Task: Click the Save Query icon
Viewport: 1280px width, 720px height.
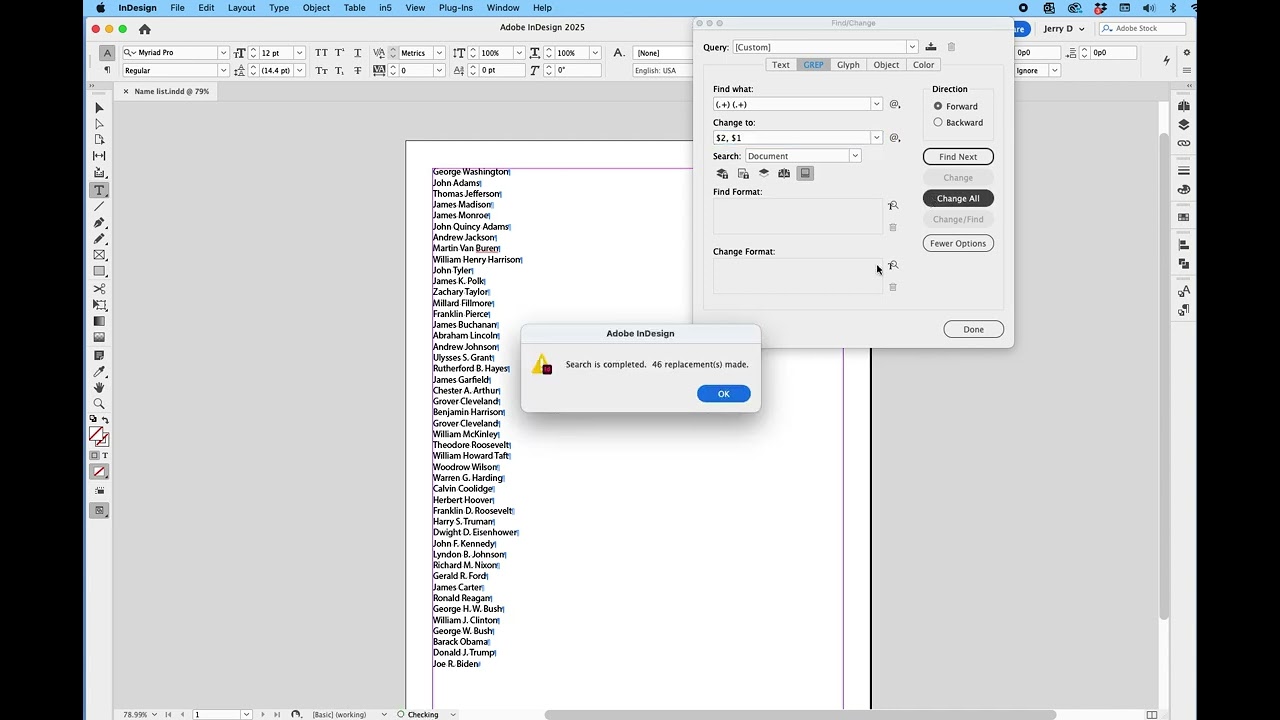Action: (931, 47)
